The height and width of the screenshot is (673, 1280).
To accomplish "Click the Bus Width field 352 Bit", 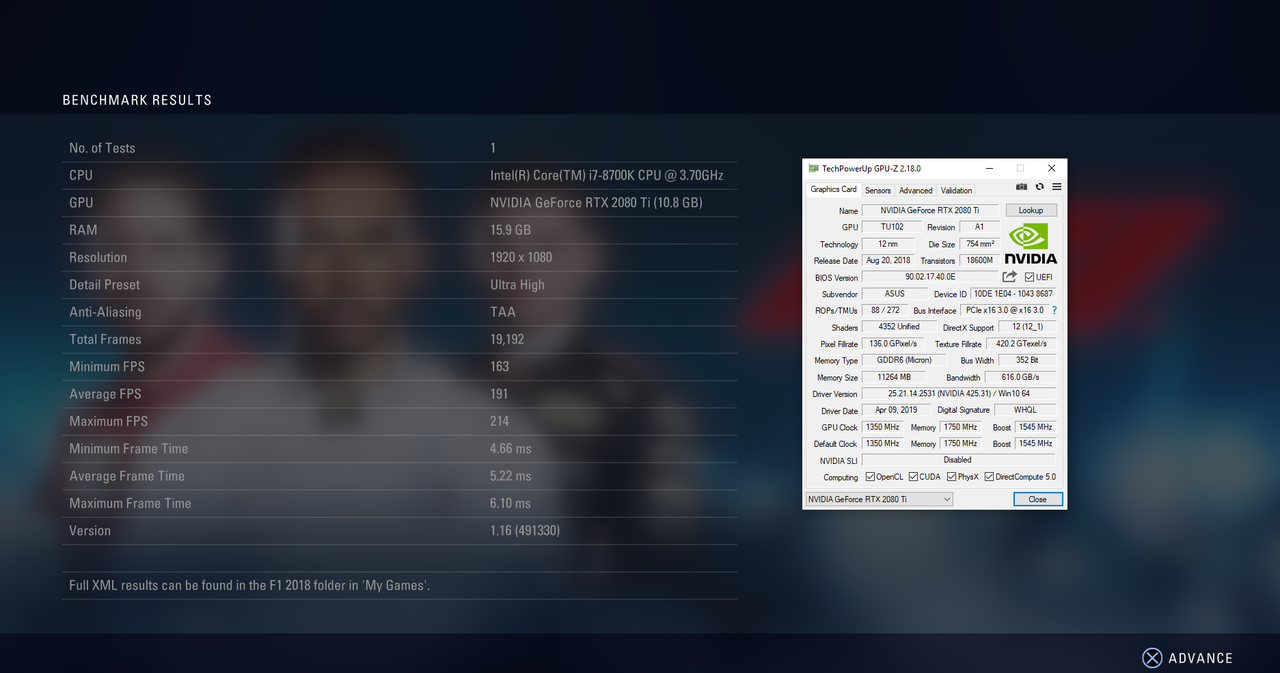I will (x=1027, y=360).
